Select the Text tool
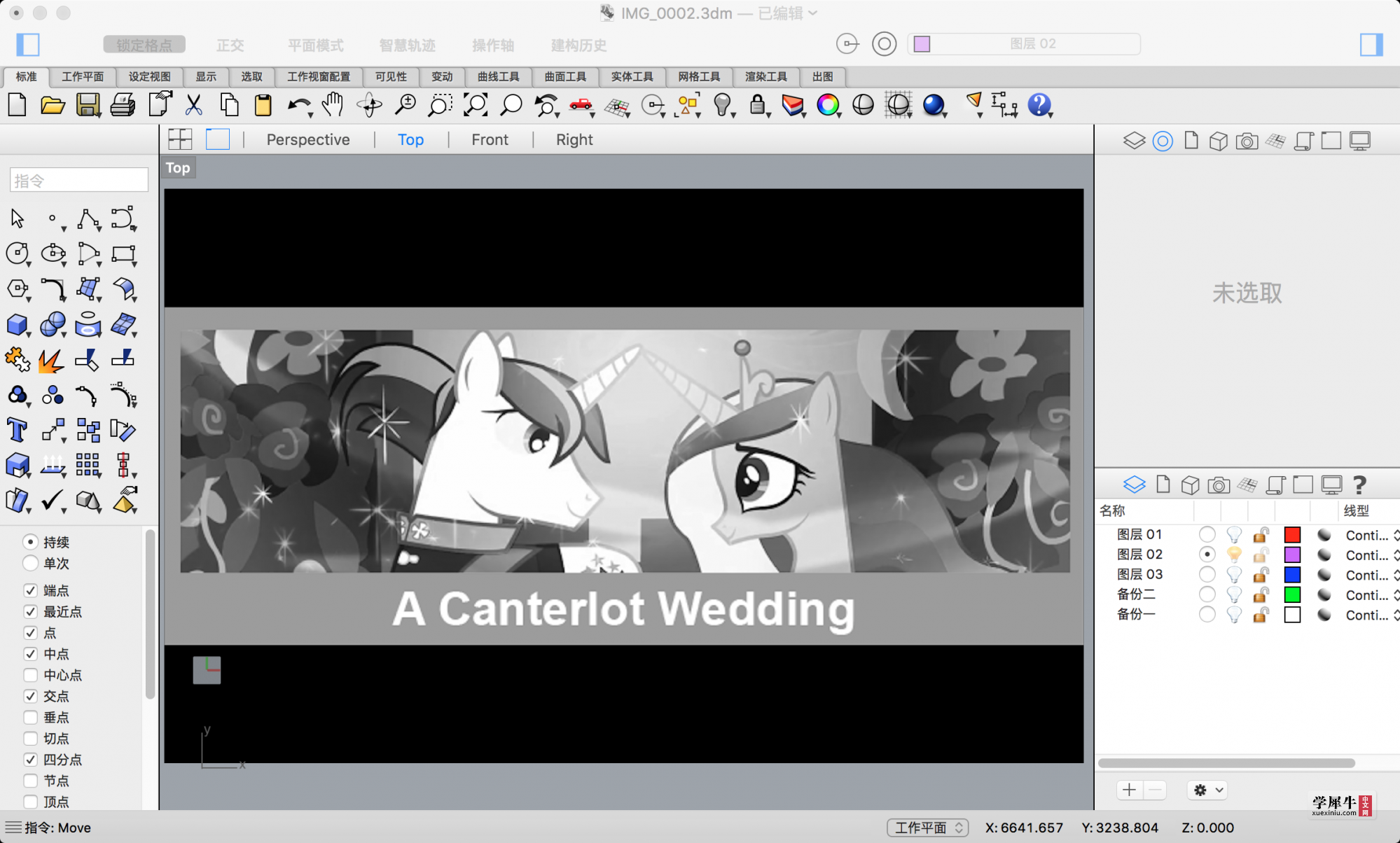The height and width of the screenshot is (843, 1400). (x=18, y=430)
